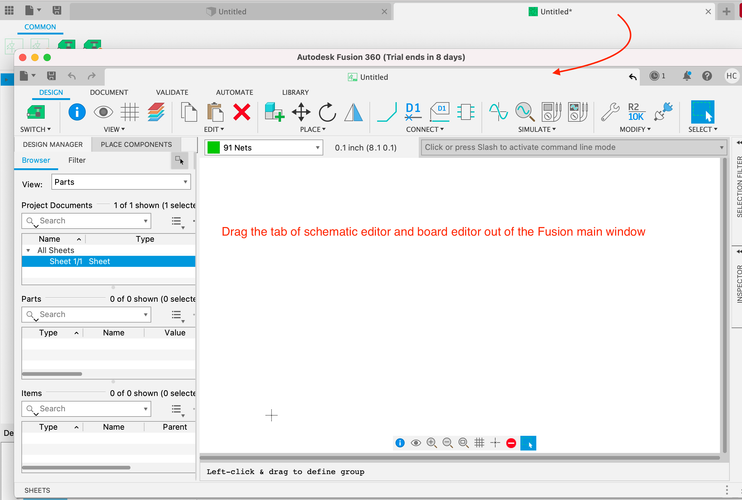The width and height of the screenshot is (742, 500).
Task: Click the Switch to PCB board icon
Action: pyautogui.click(x=35, y=112)
